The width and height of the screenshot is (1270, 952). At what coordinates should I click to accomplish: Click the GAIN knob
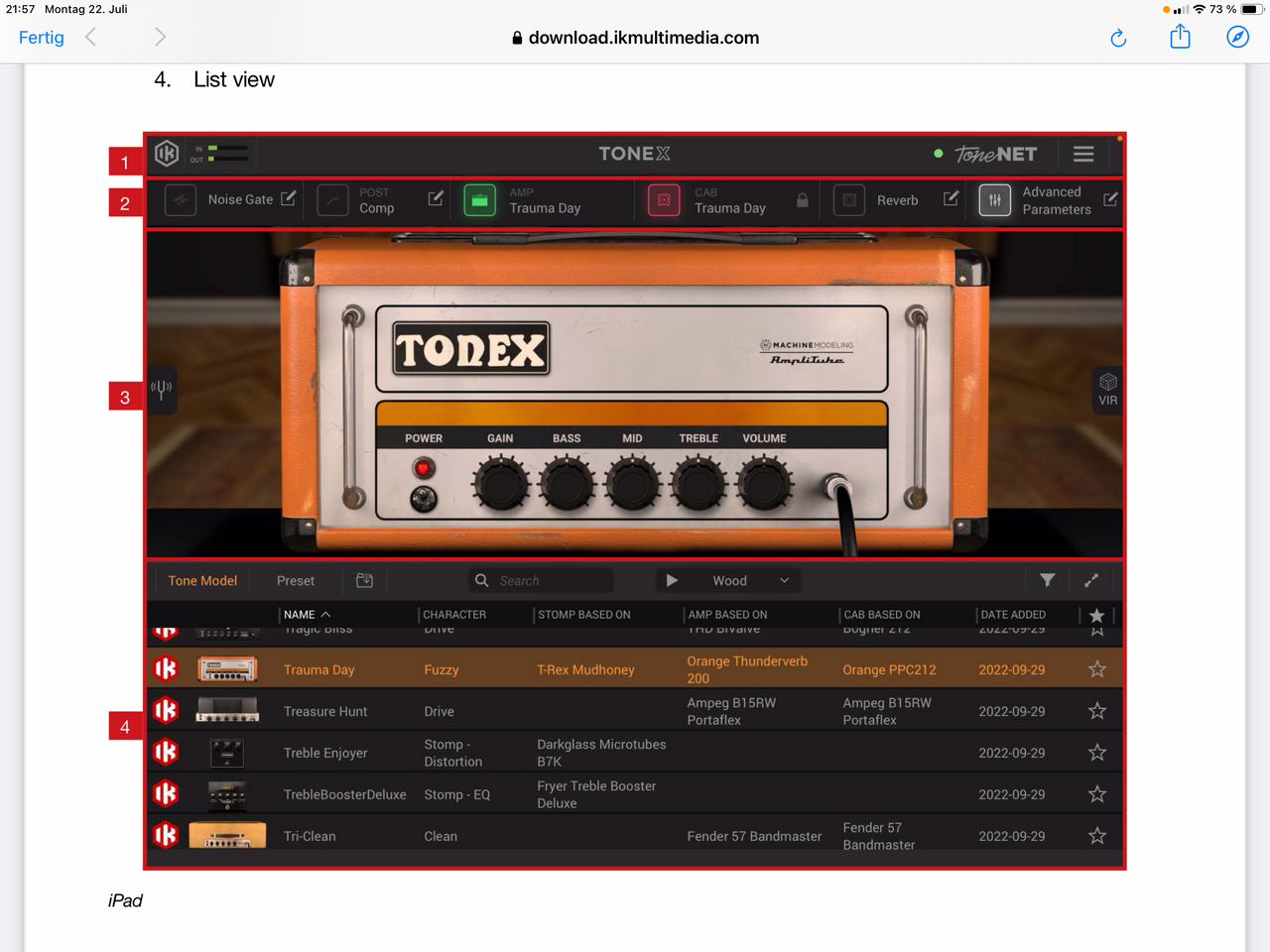[x=500, y=484]
